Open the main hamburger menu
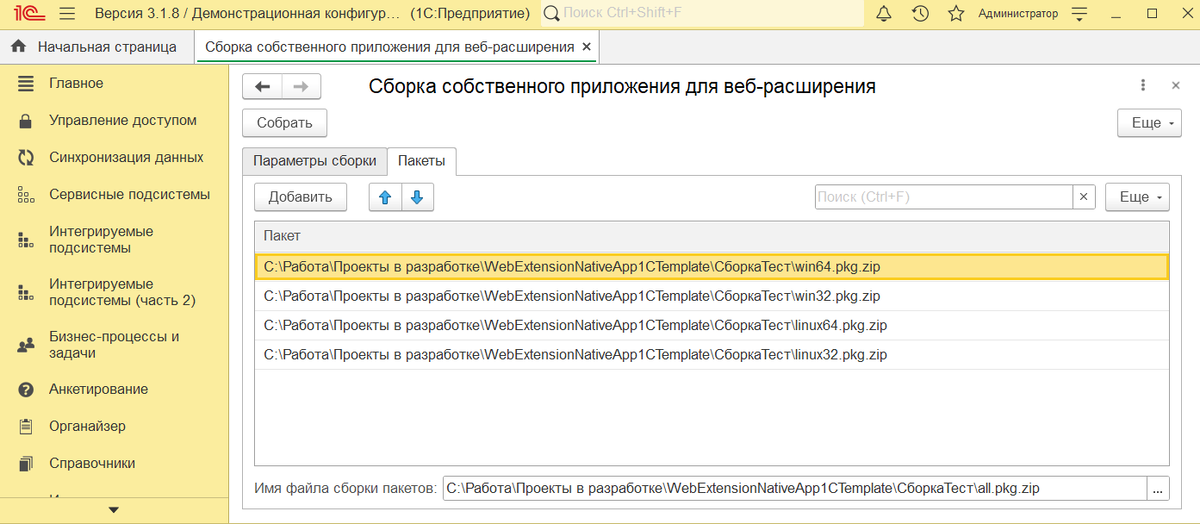The image size is (1200, 524). 67,14
